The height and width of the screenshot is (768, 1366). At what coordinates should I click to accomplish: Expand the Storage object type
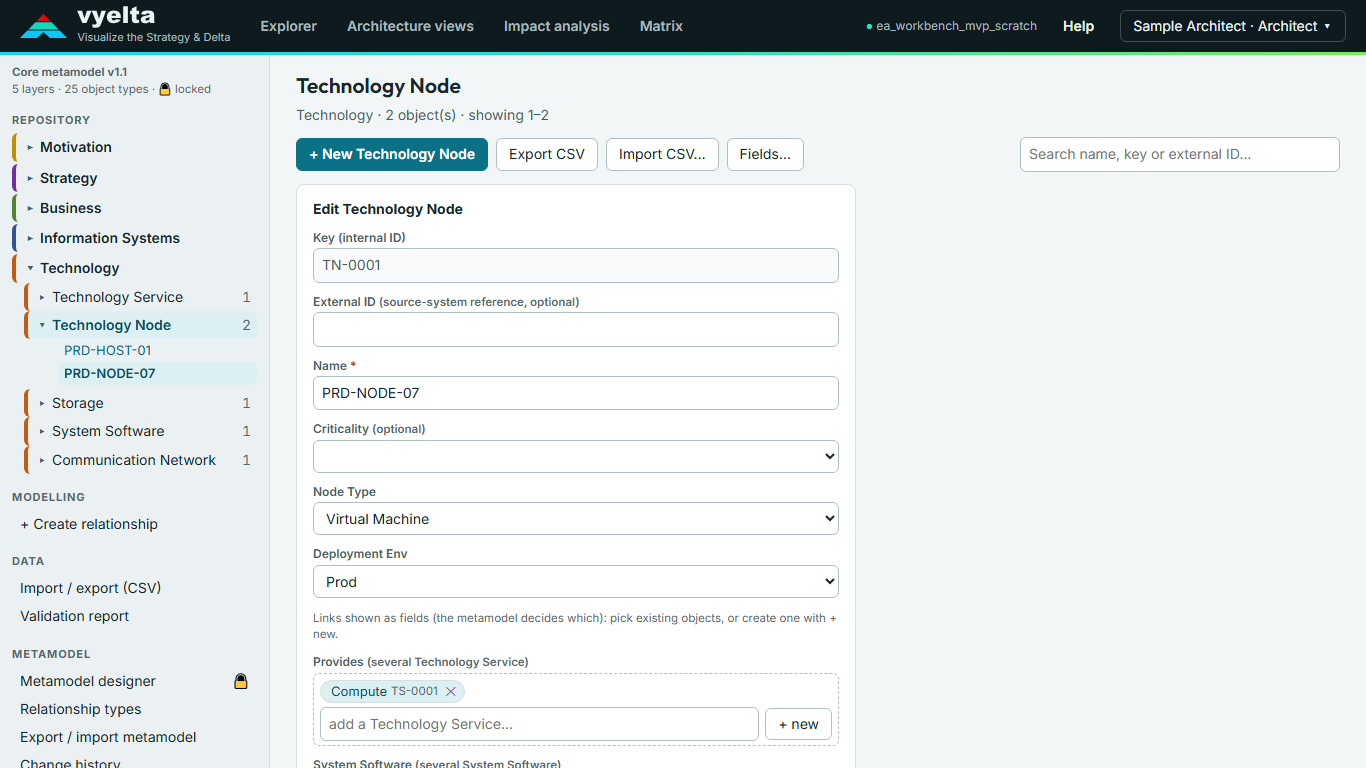coord(42,403)
